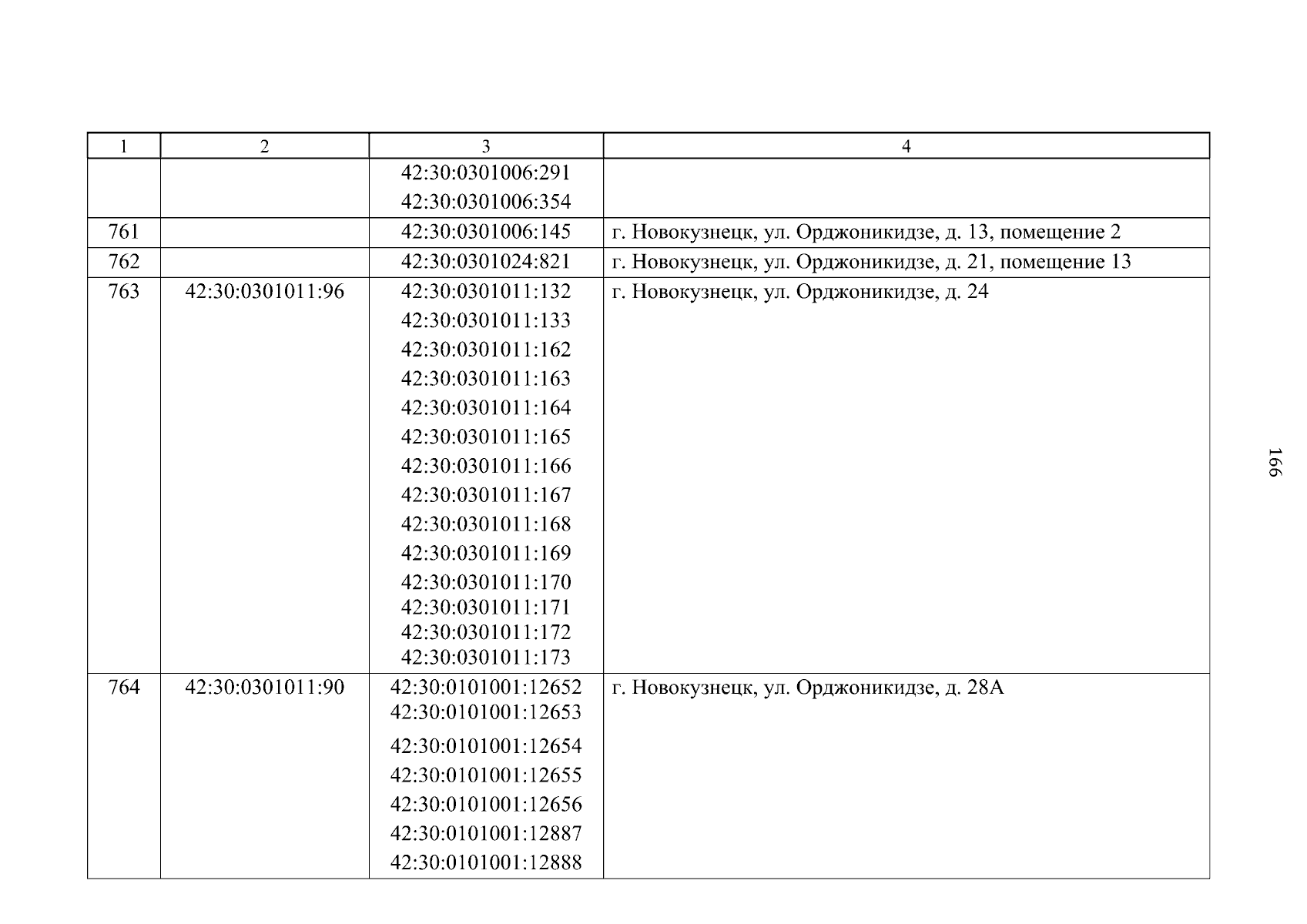This screenshot has height=924, width=1307.
Task: Click the value 42:30:0301006:291
Action: click(x=486, y=172)
